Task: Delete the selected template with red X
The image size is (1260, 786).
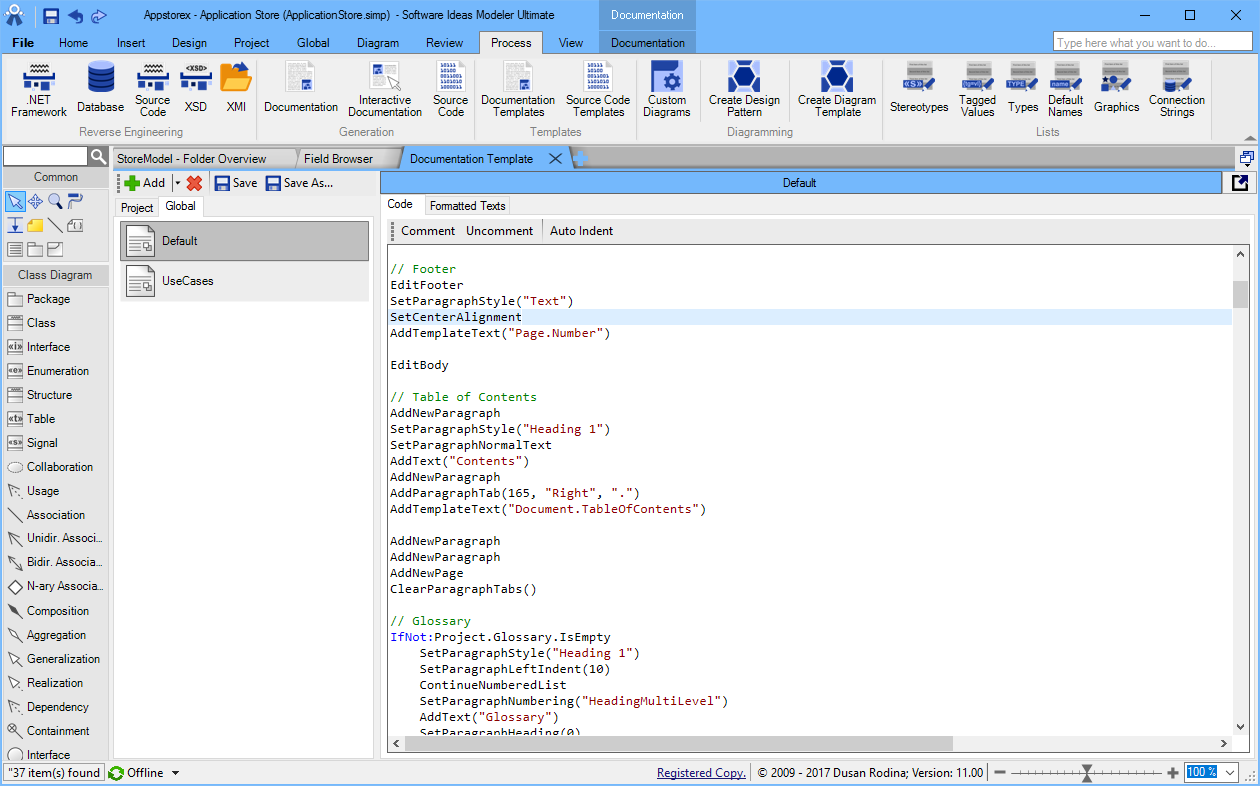Action: 194,183
